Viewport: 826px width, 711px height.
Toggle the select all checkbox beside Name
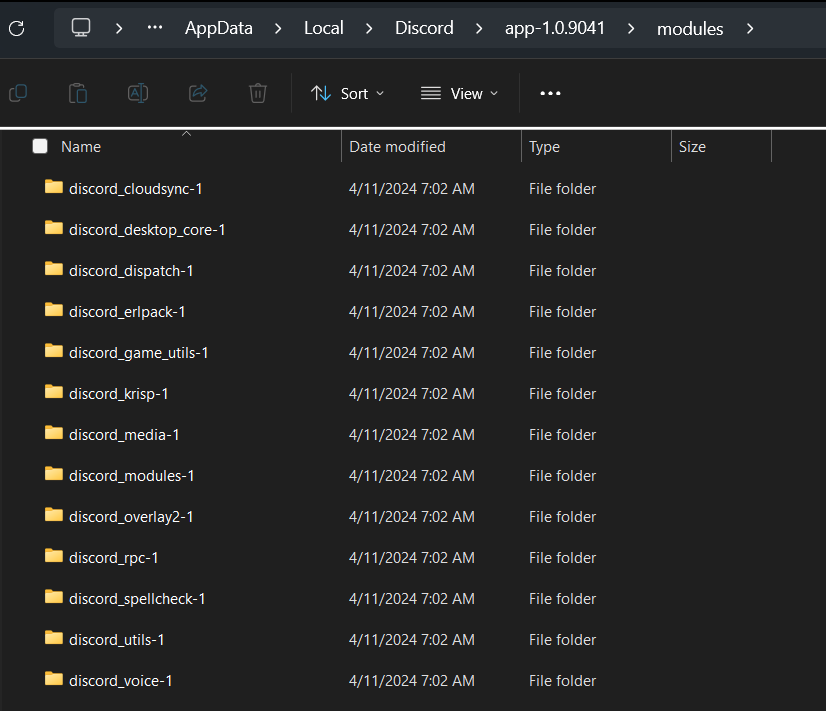tap(40, 147)
